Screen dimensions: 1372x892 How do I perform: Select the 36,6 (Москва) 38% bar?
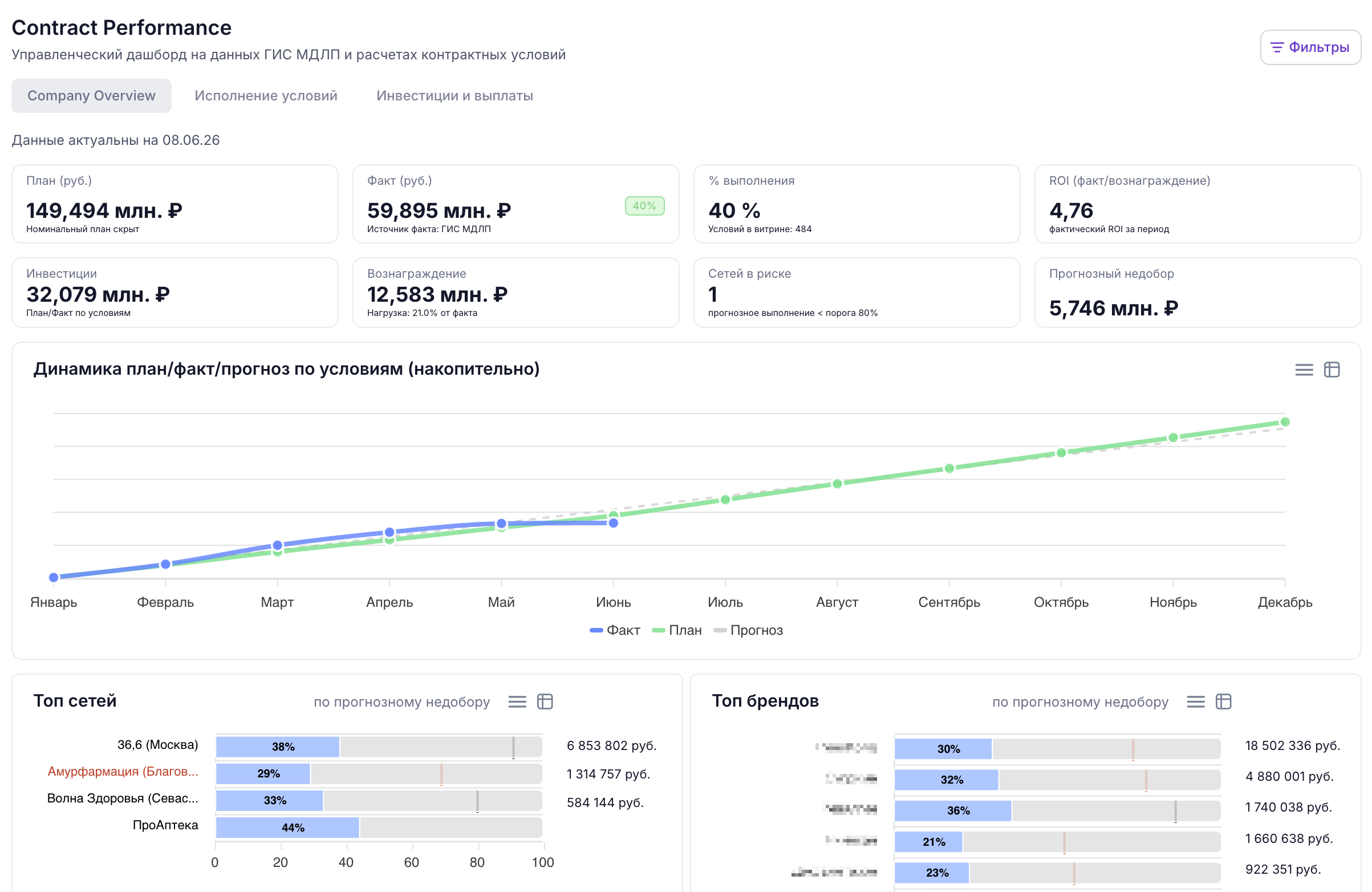(278, 747)
